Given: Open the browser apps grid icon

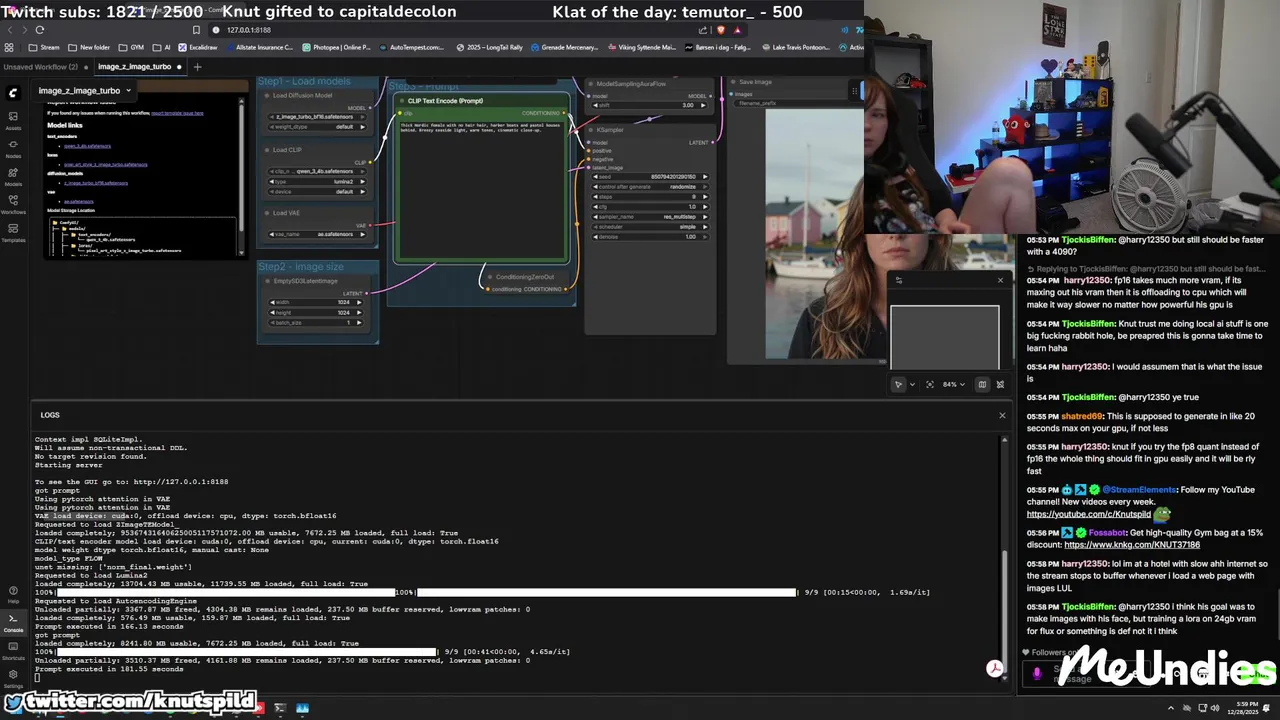Looking at the screenshot, I should pos(9,47).
